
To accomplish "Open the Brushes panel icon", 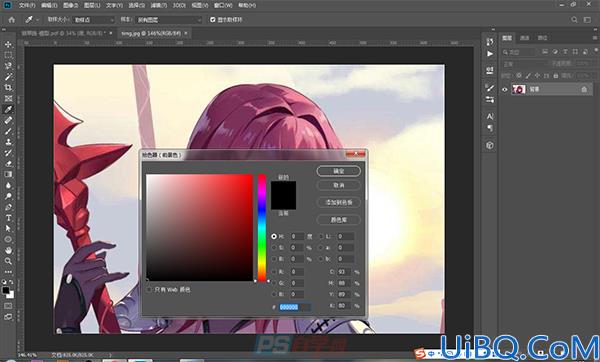I will click(x=490, y=88).
